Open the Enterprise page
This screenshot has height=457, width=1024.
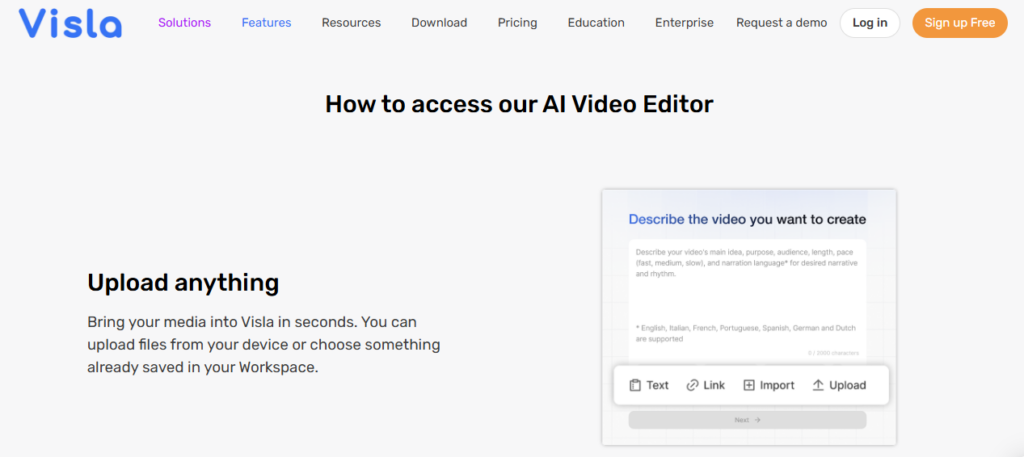click(684, 23)
